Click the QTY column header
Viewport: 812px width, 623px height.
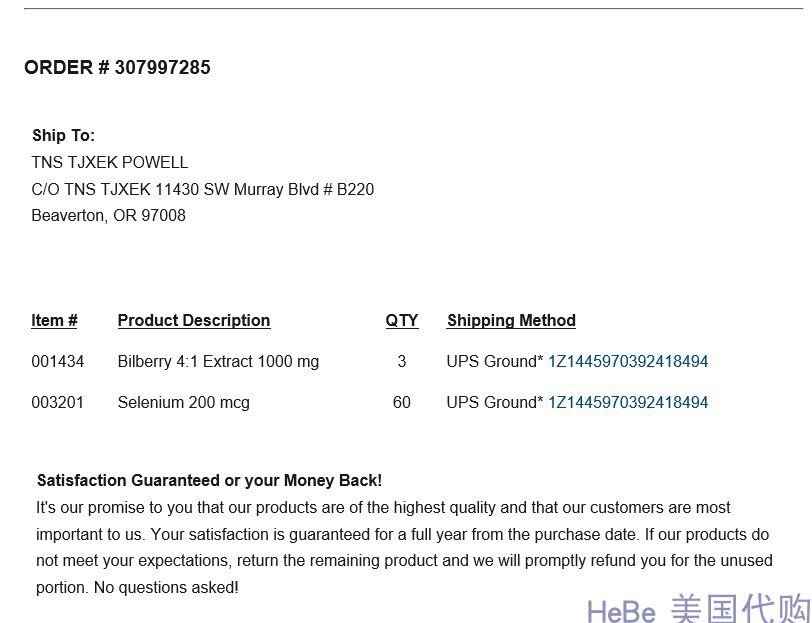[402, 320]
